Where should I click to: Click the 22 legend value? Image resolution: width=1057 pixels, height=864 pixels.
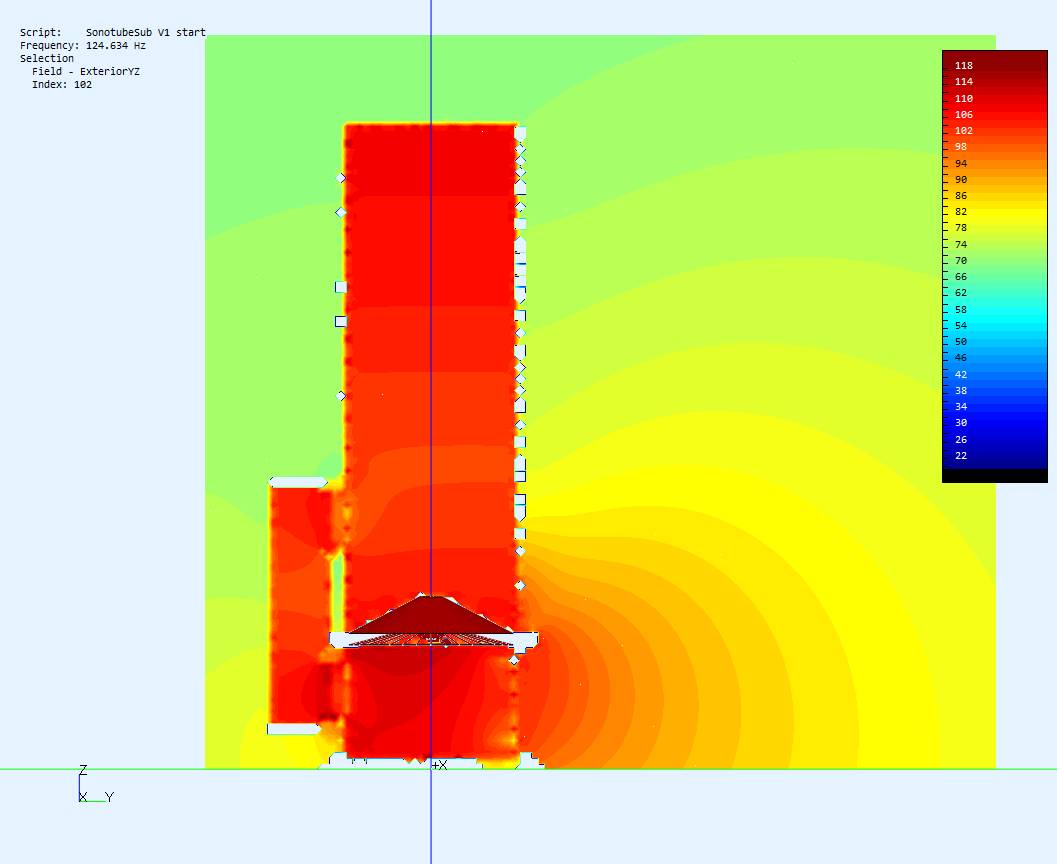point(961,456)
